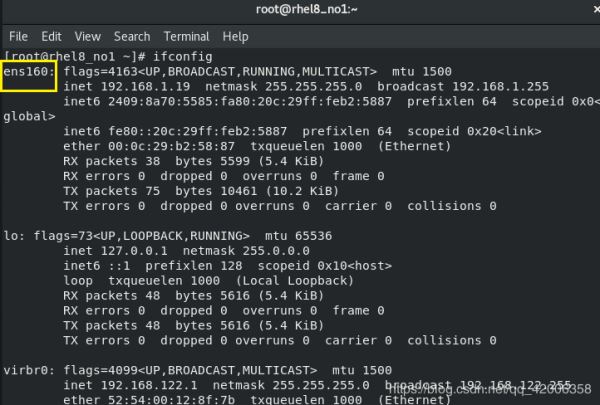
Task: Click the MAC address 00:0c:29:b2:58:87
Action: 171,146
